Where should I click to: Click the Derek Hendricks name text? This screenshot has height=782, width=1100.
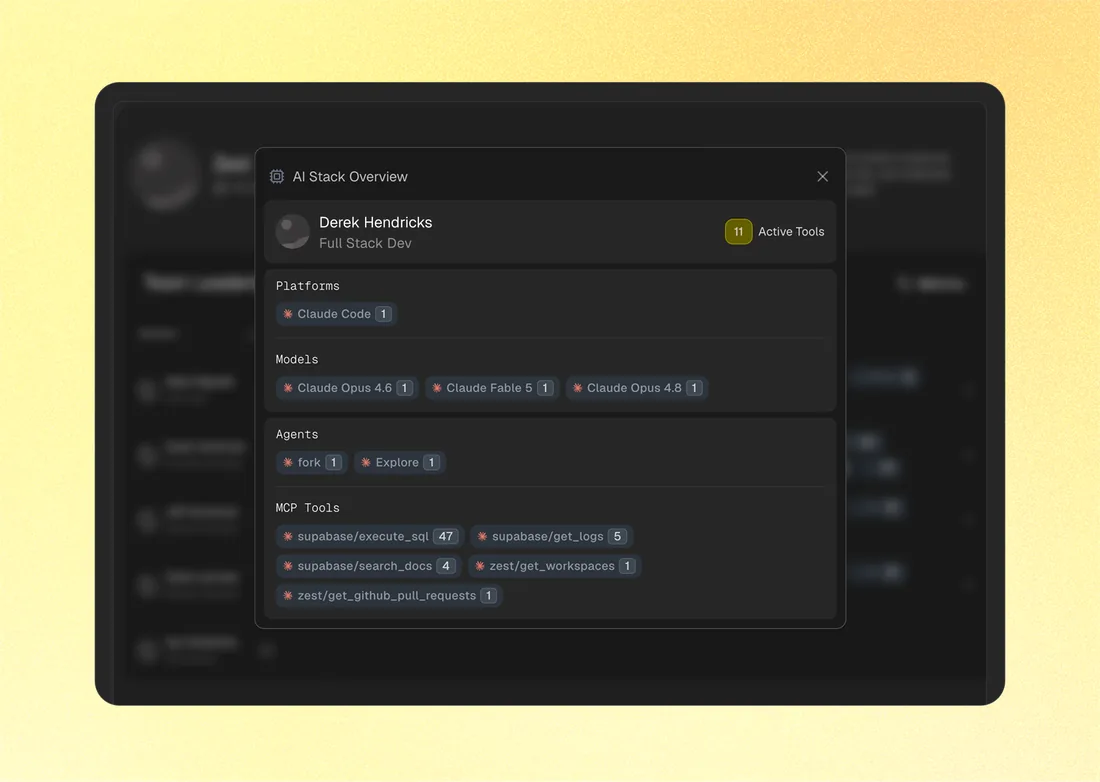tap(375, 222)
